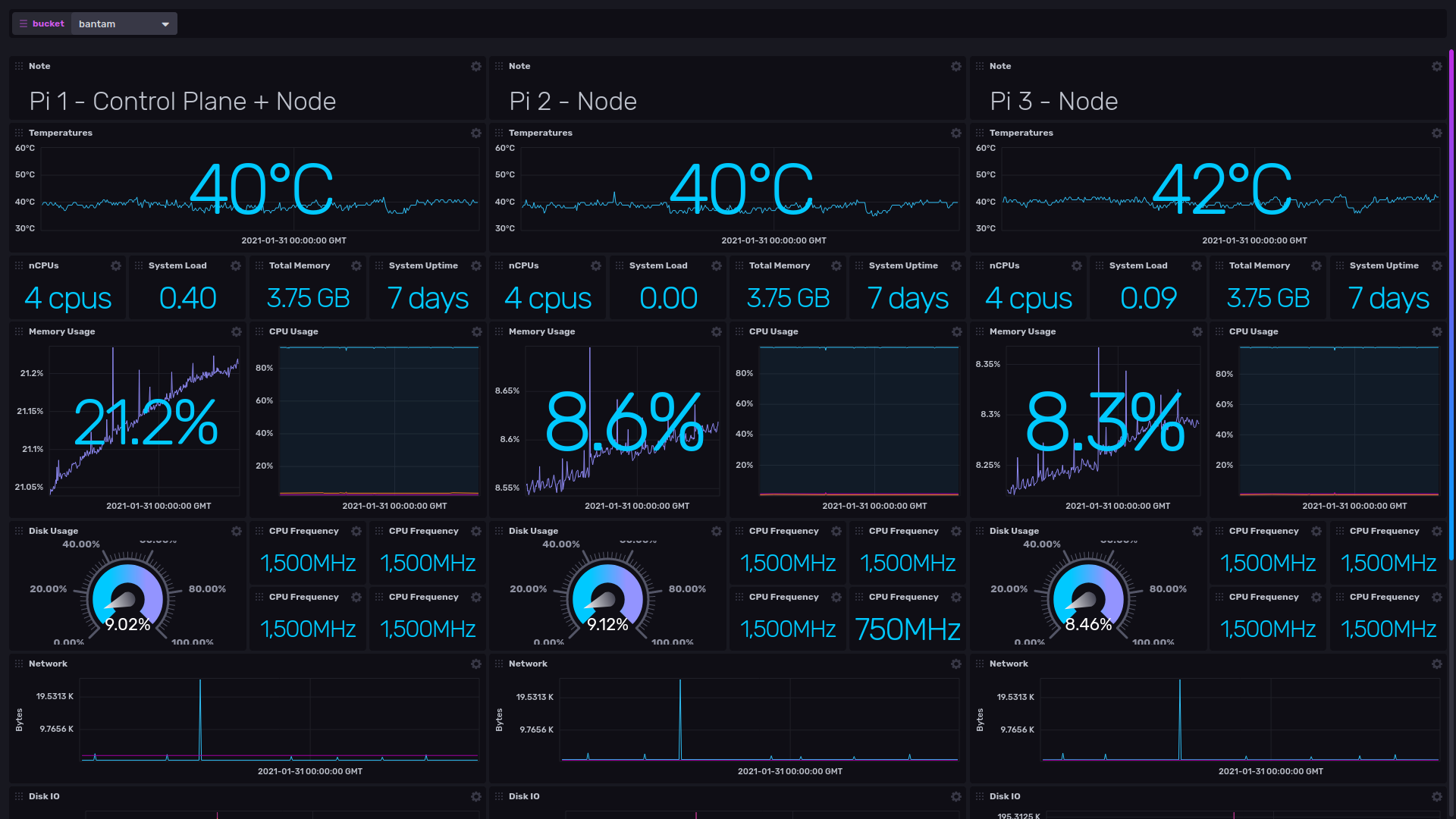
Task: Click the bucket variable hamburger icon
Action: [x=23, y=24]
